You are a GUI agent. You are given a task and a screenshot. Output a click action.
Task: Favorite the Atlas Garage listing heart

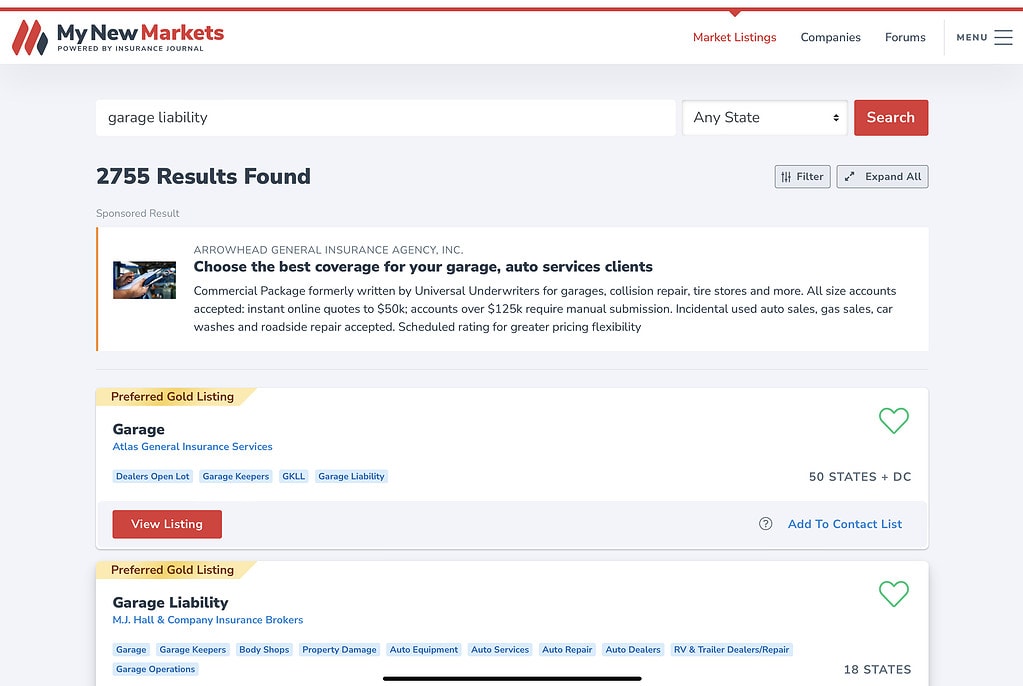click(893, 420)
